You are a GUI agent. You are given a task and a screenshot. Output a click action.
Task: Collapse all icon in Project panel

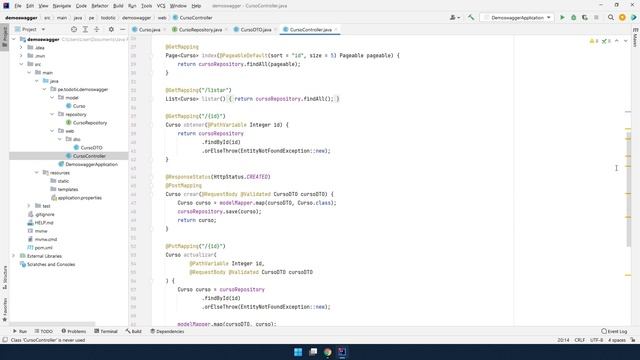pyautogui.click(x=97, y=29)
